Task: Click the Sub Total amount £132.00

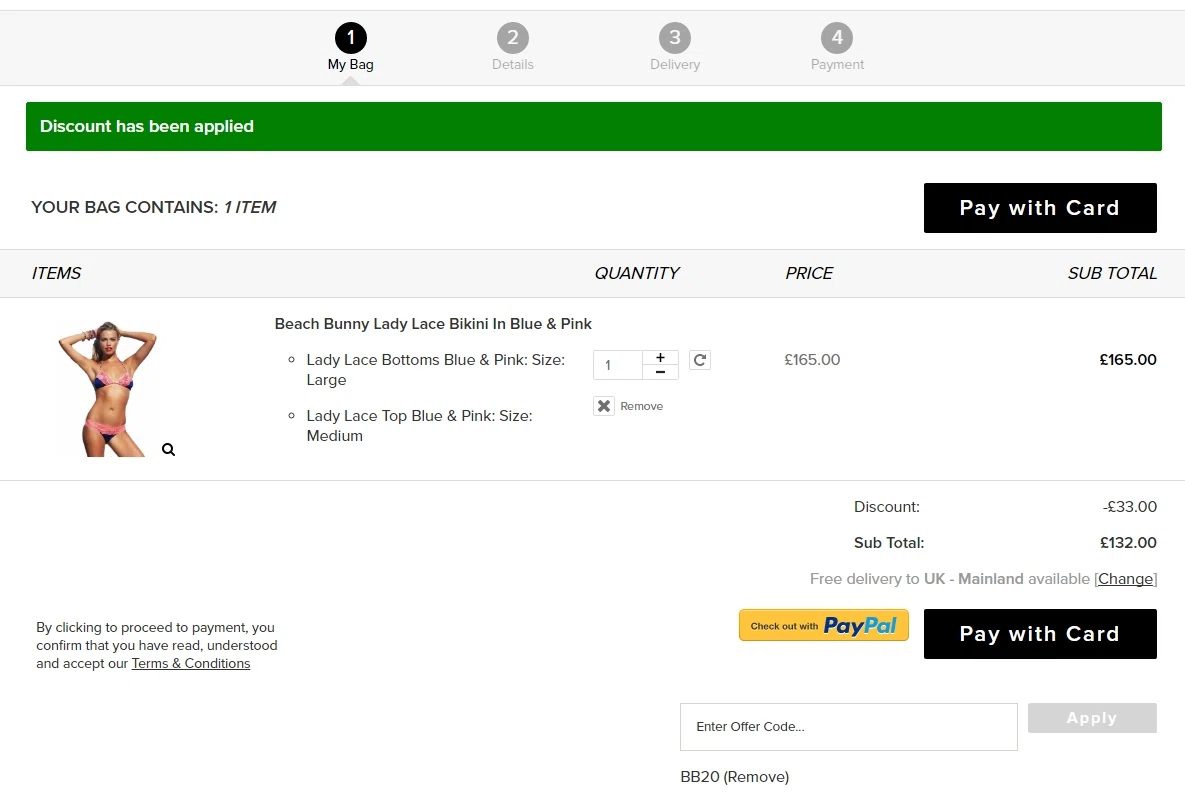Action: click(x=1128, y=543)
